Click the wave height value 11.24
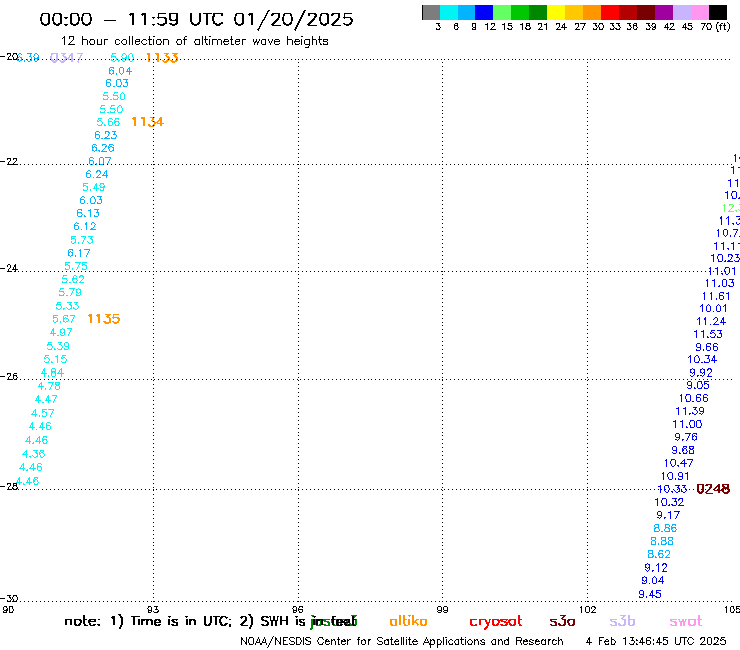 [711, 321]
